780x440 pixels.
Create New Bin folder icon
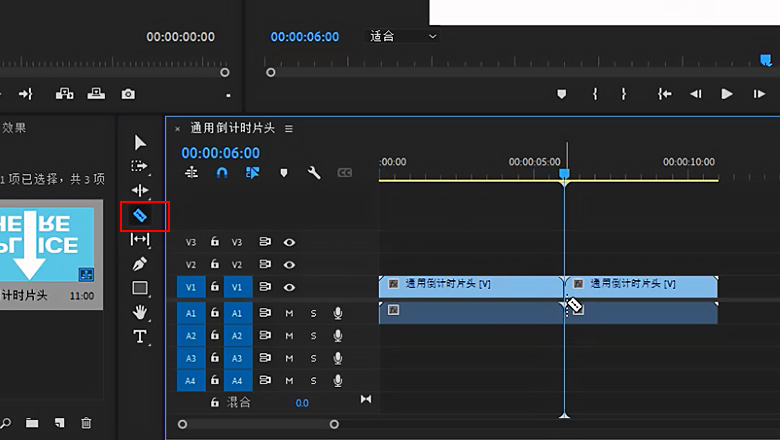pyautogui.click(x=32, y=423)
